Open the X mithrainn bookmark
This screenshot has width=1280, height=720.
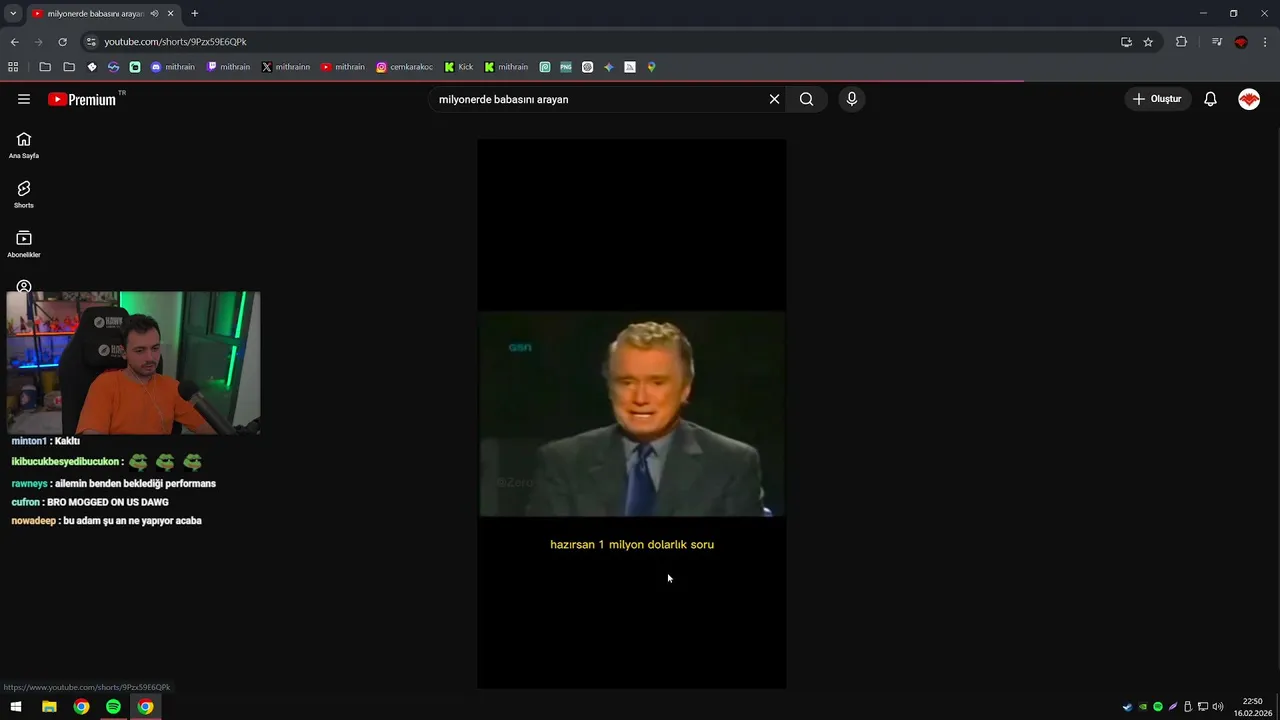pos(286,67)
